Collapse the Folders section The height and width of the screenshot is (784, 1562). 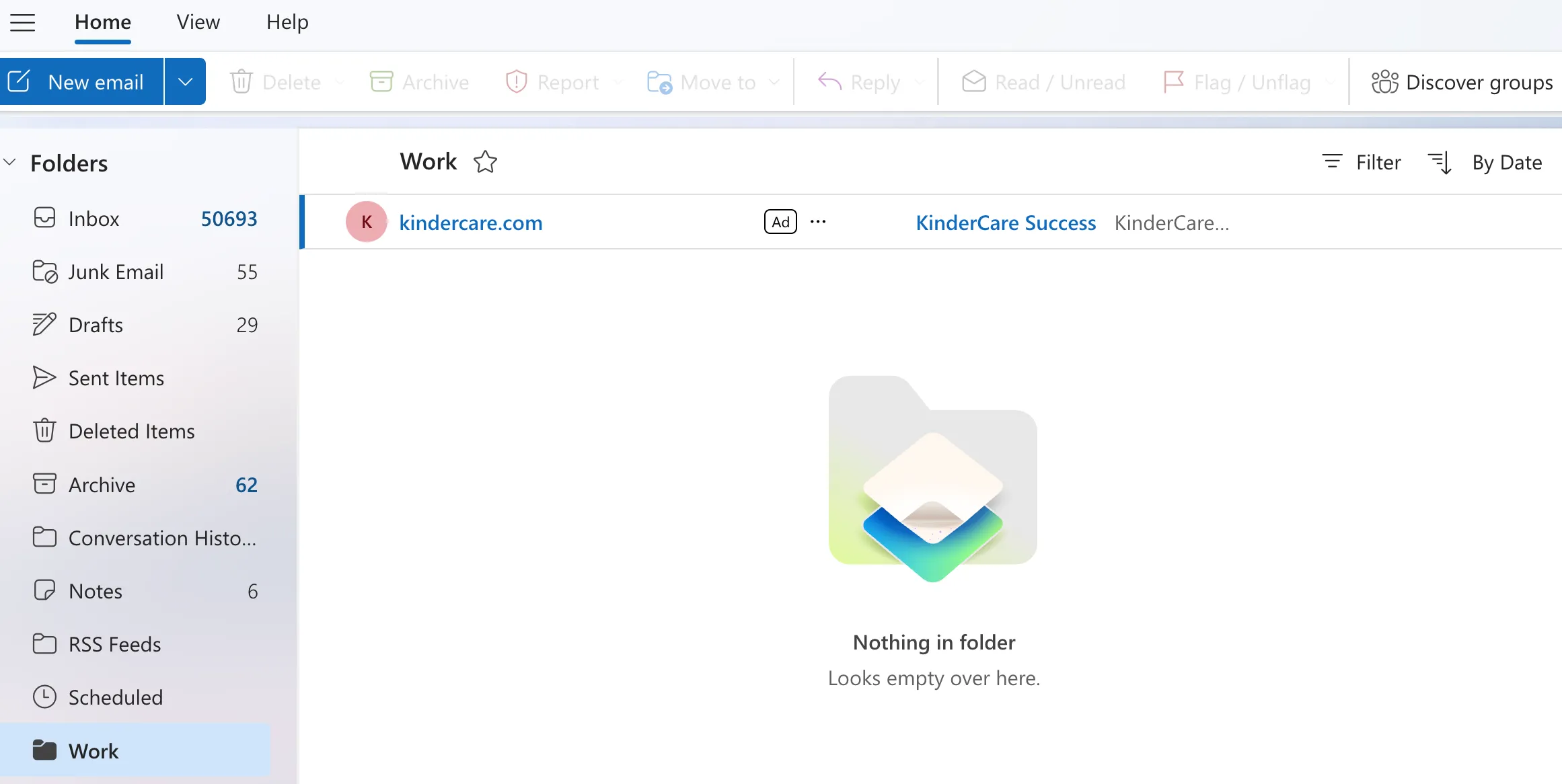[x=10, y=162]
